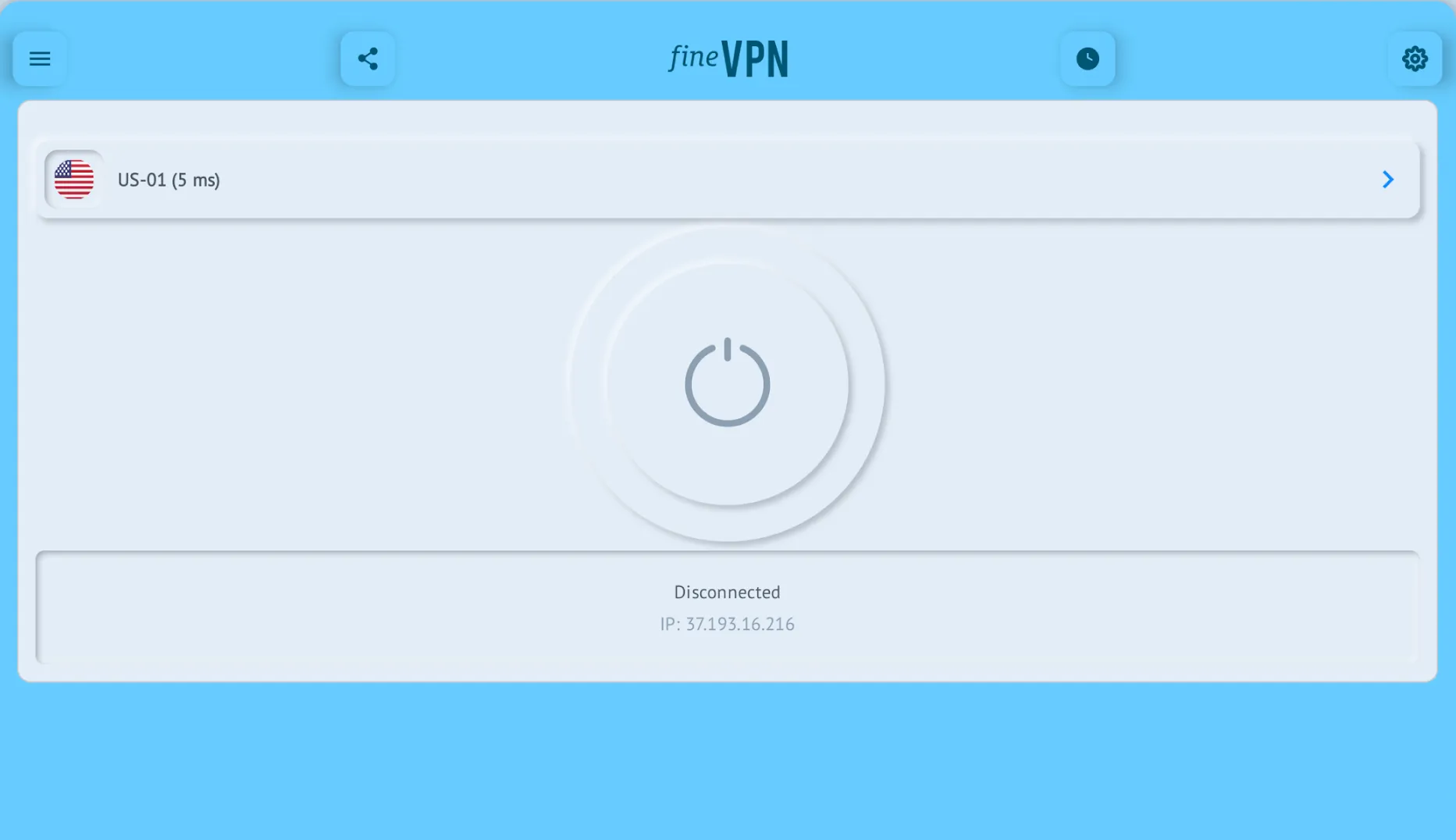This screenshot has height=840, width=1456.
Task: Expand server list with the blue chevron
Action: [x=1387, y=180]
